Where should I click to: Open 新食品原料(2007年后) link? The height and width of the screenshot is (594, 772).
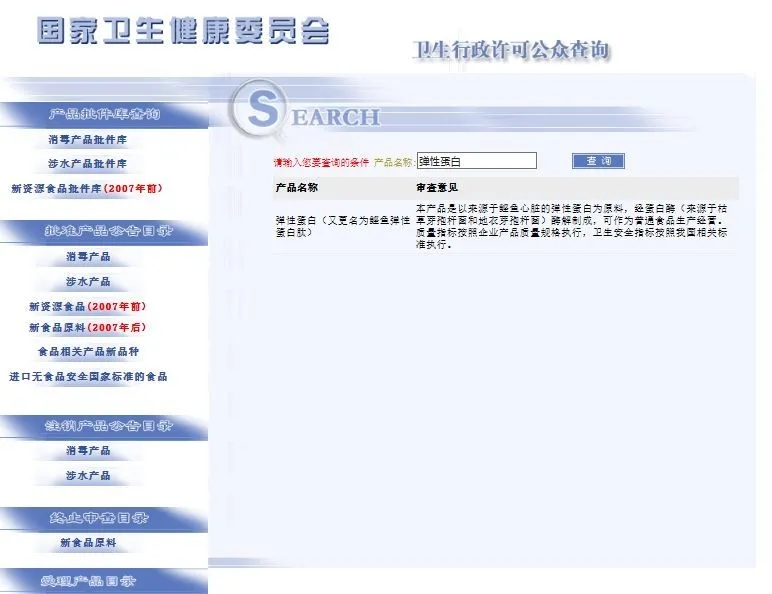[88, 328]
